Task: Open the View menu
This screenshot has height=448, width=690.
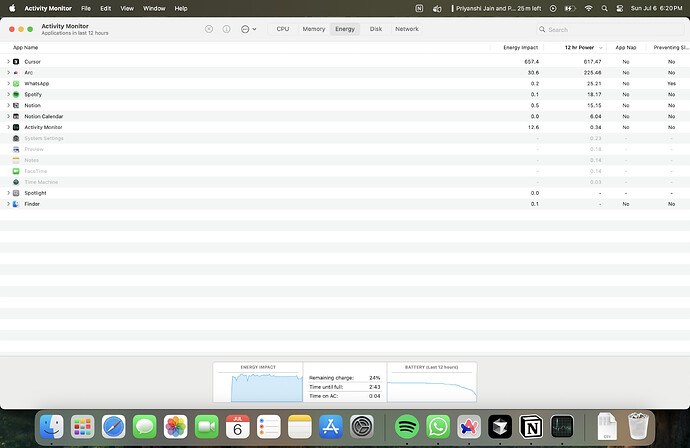Action: (127, 8)
